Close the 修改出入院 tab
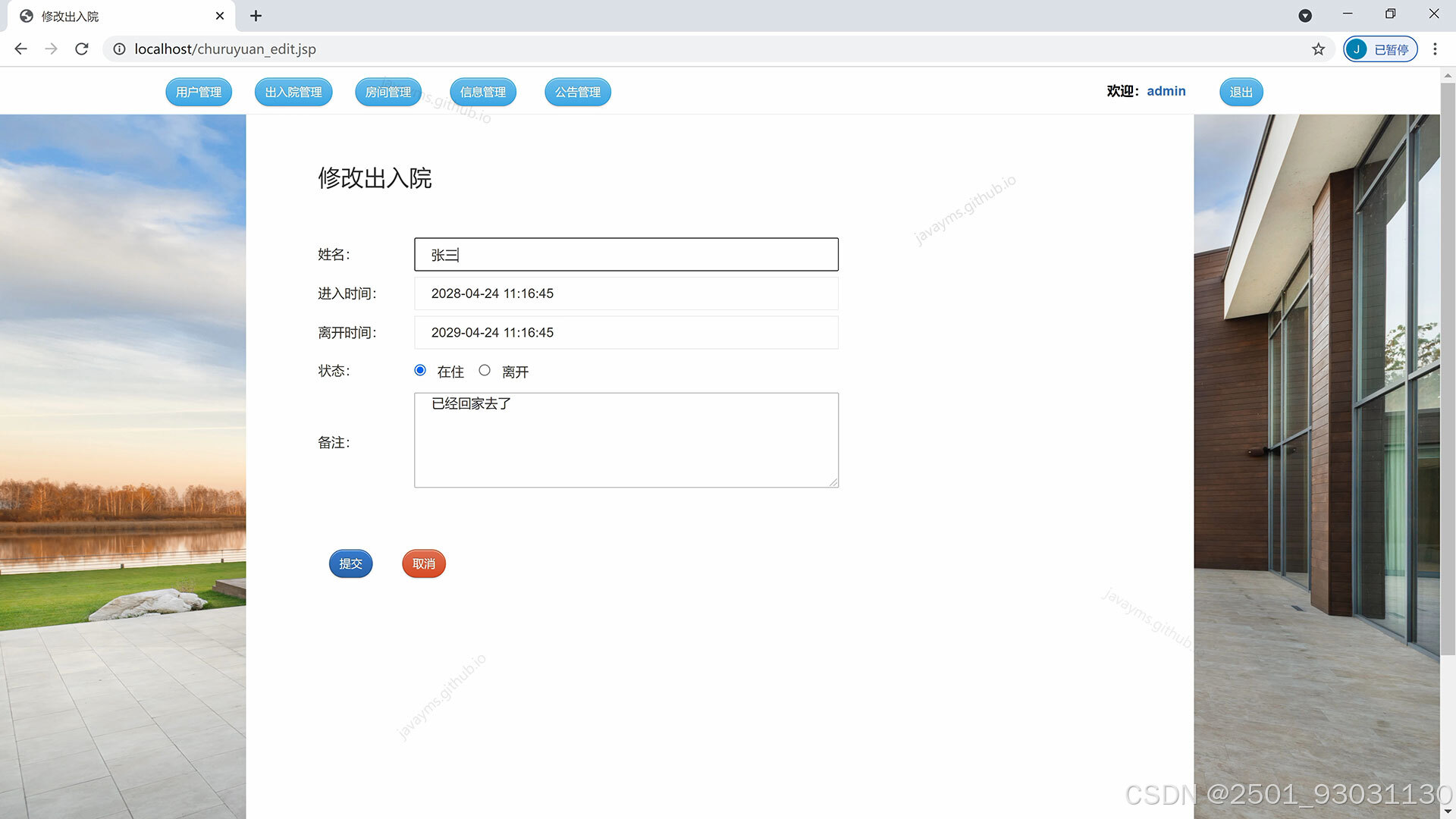Viewport: 1456px width, 819px height. pos(220,16)
